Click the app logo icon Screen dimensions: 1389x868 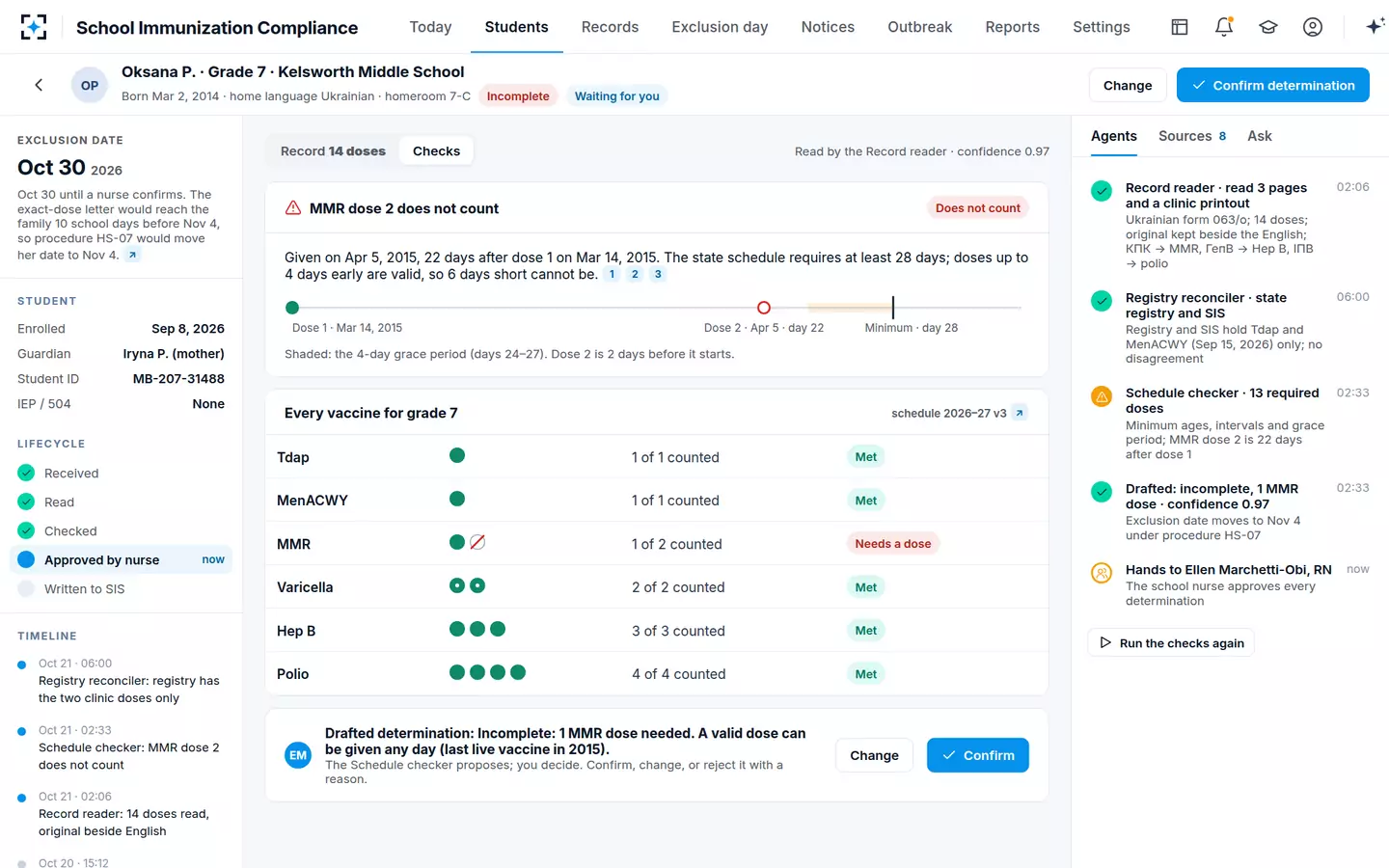coord(34,27)
